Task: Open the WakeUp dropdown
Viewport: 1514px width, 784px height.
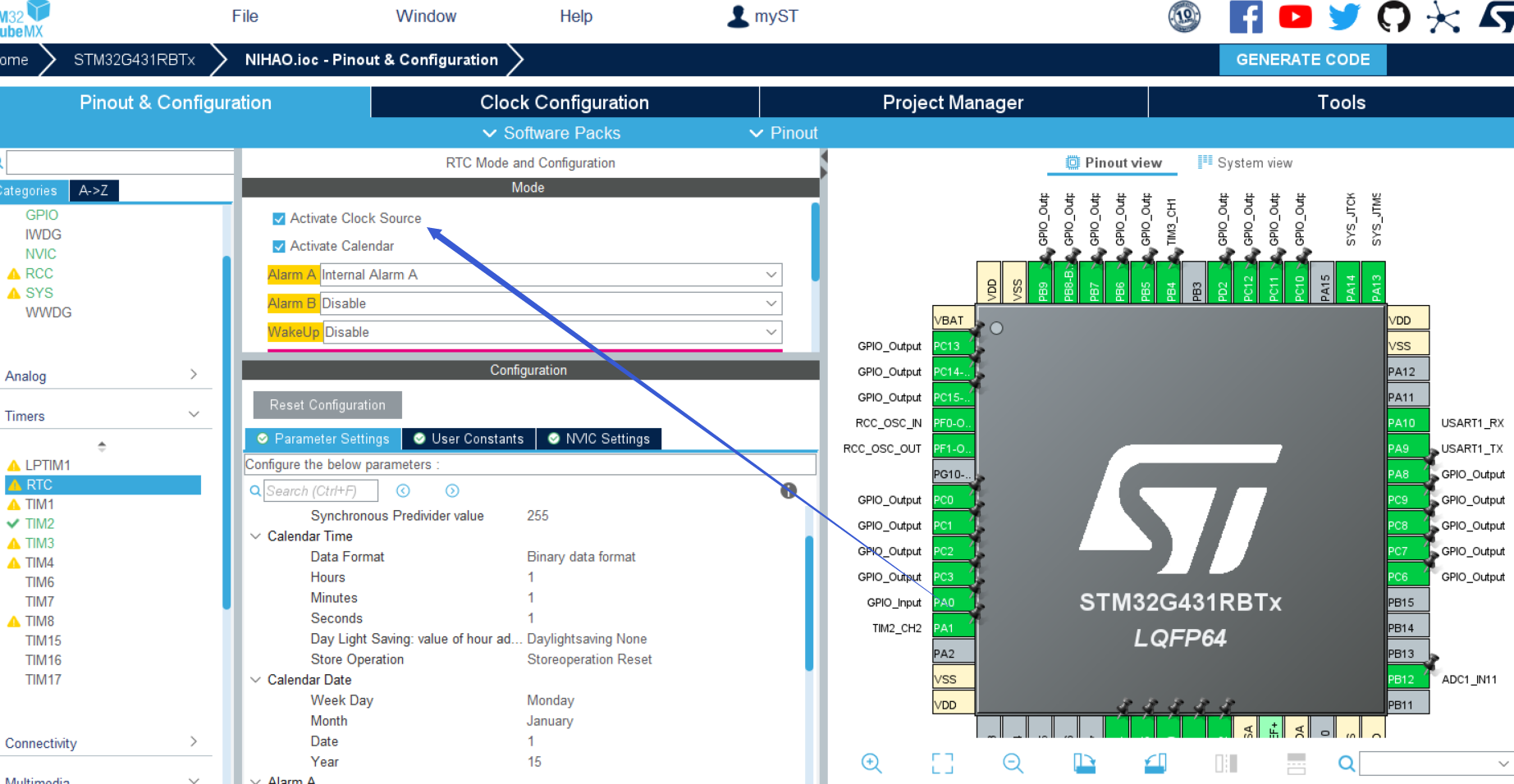Action: (552, 332)
